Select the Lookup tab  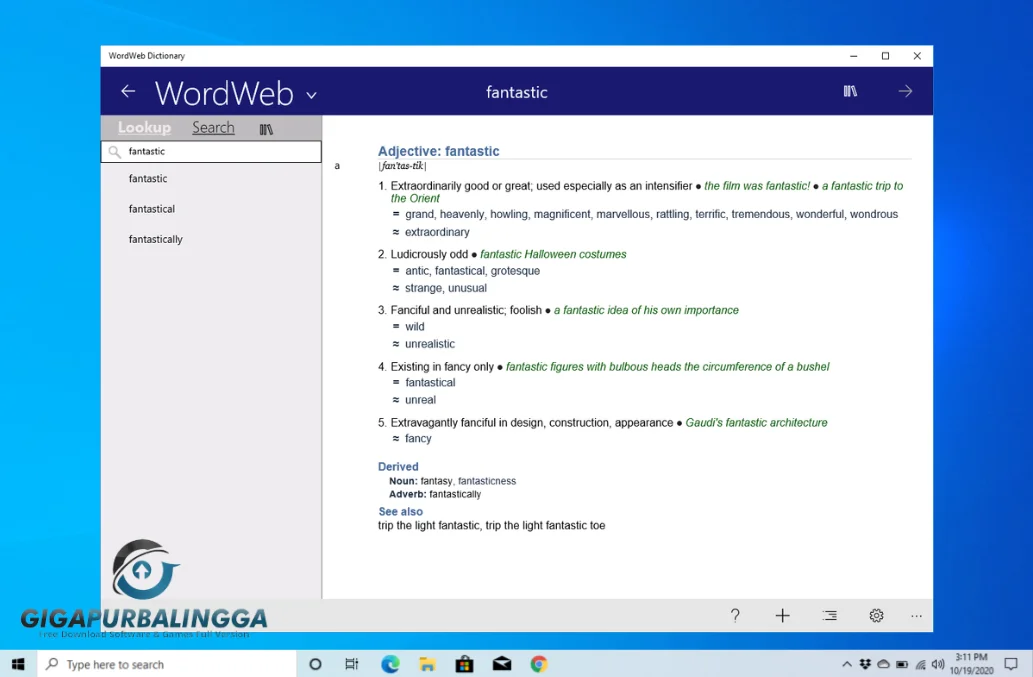click(143, 127)
